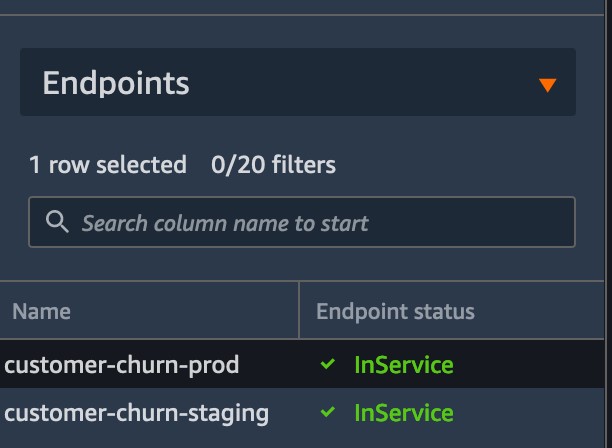Screen dimensions: 612x448
Task: Click the green checkmark for customer-churn-staging
Action: (327, 411)
